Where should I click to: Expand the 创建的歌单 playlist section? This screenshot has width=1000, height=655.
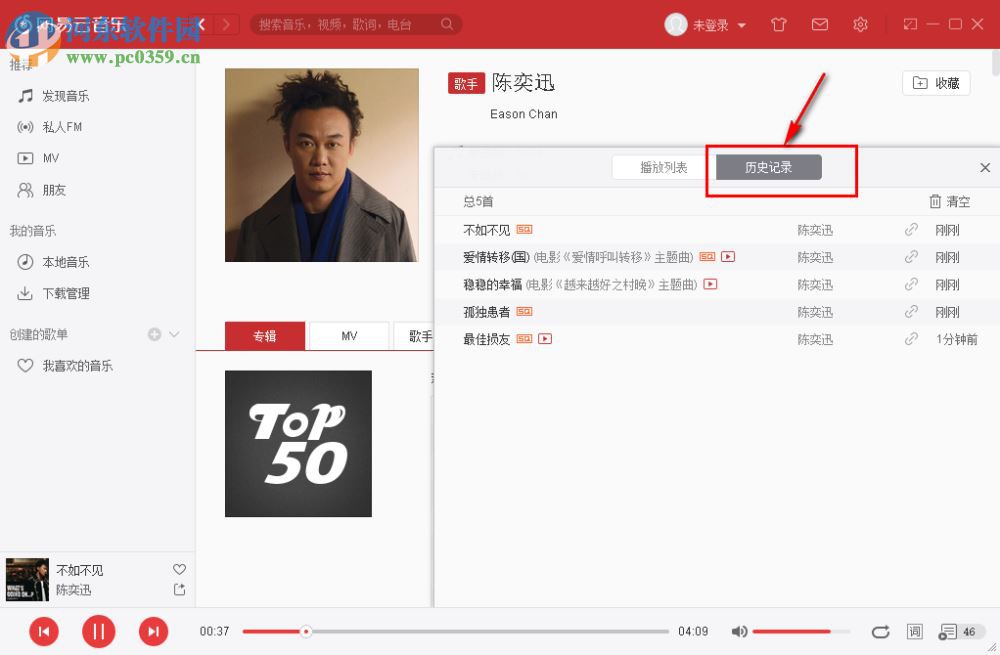pyautogui.click(x=175, y=333)
